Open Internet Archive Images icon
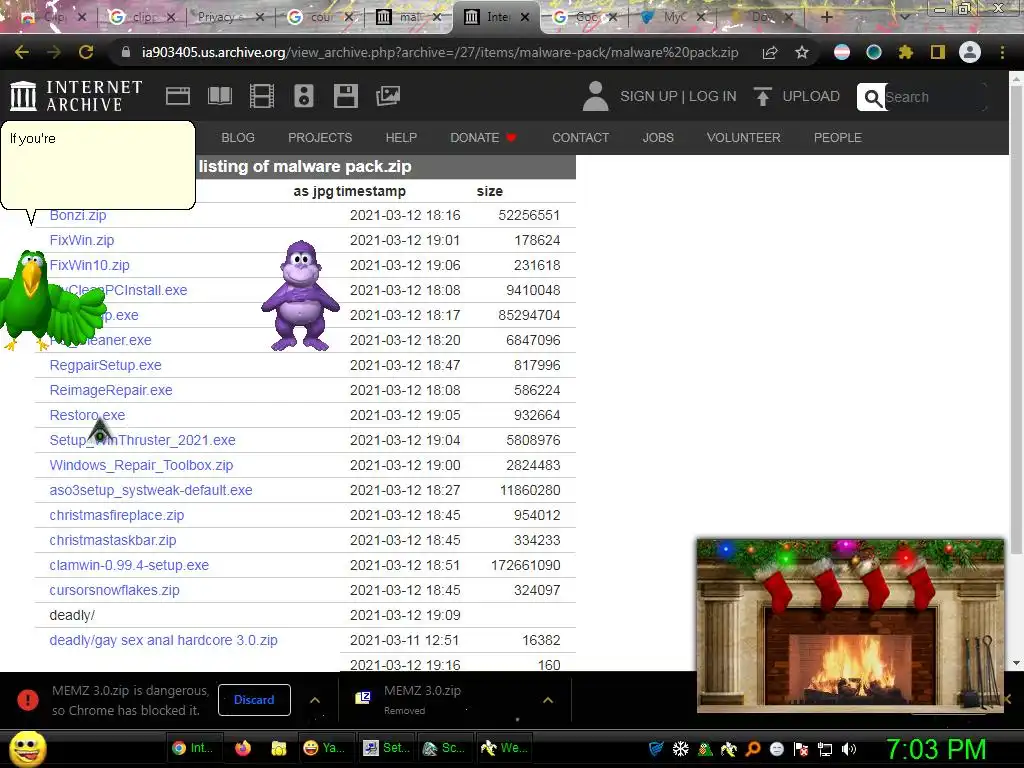This screenshot has width=1024, height=768. 388,96
